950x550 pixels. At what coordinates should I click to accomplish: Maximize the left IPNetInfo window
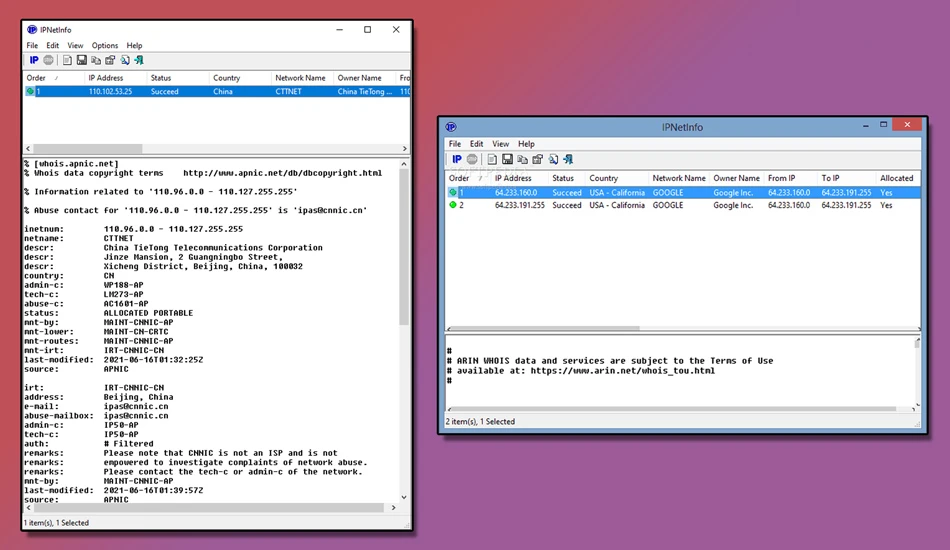(367, 29)
